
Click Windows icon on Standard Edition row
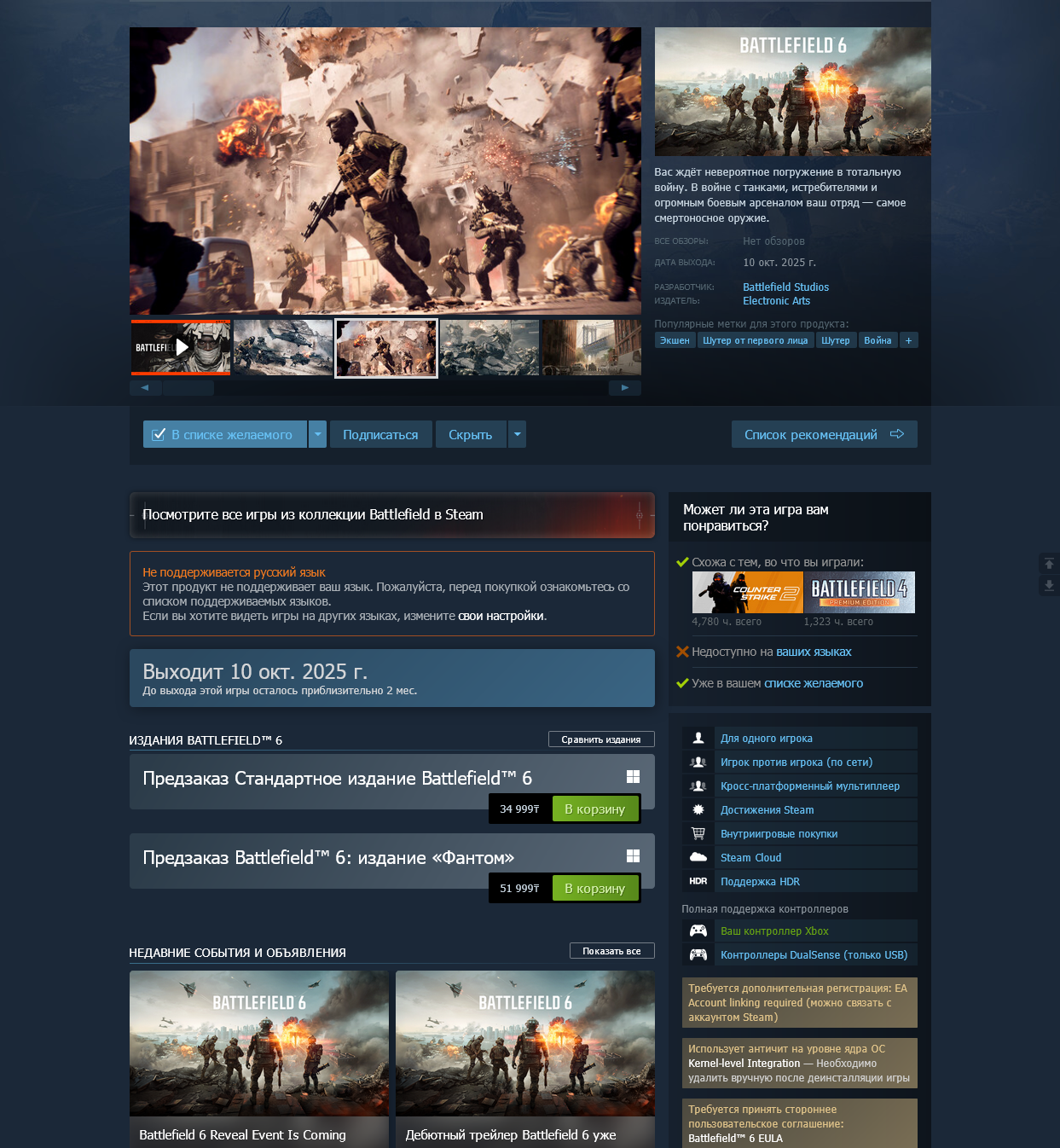(633, 776)
